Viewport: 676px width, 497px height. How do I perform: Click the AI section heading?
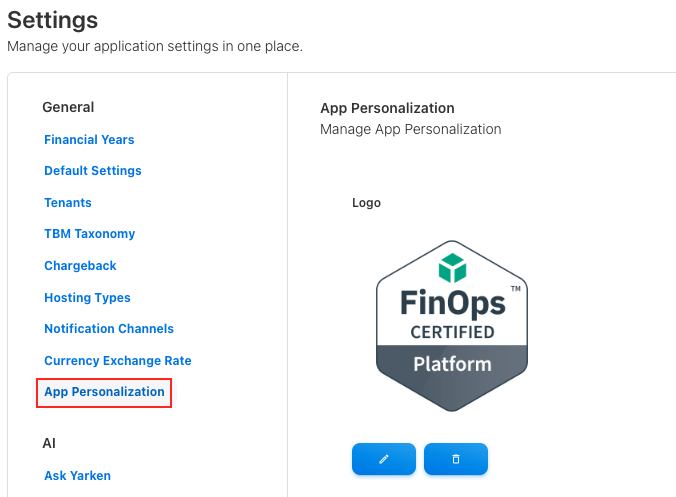(x=49, y=442)
